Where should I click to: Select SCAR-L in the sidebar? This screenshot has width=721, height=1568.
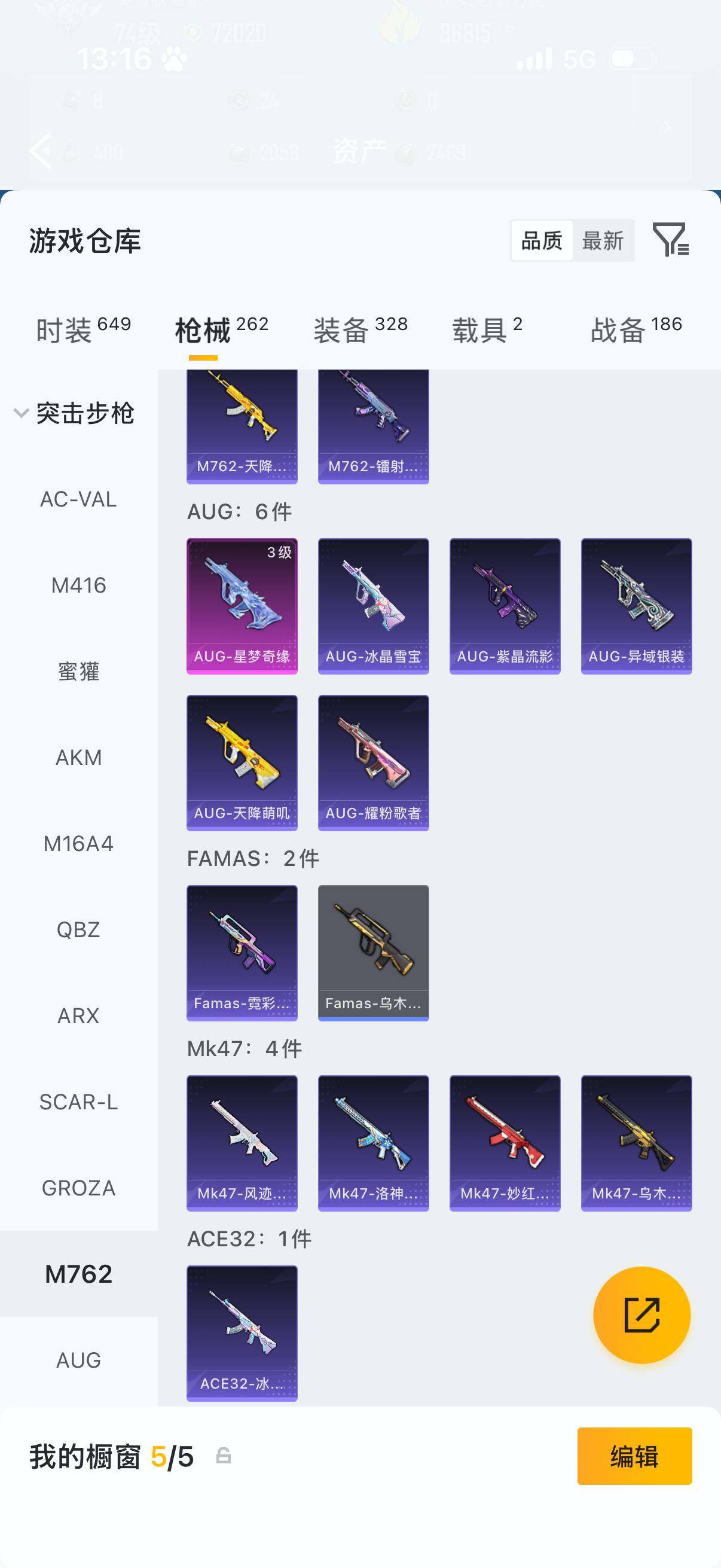pos(78,1102)
